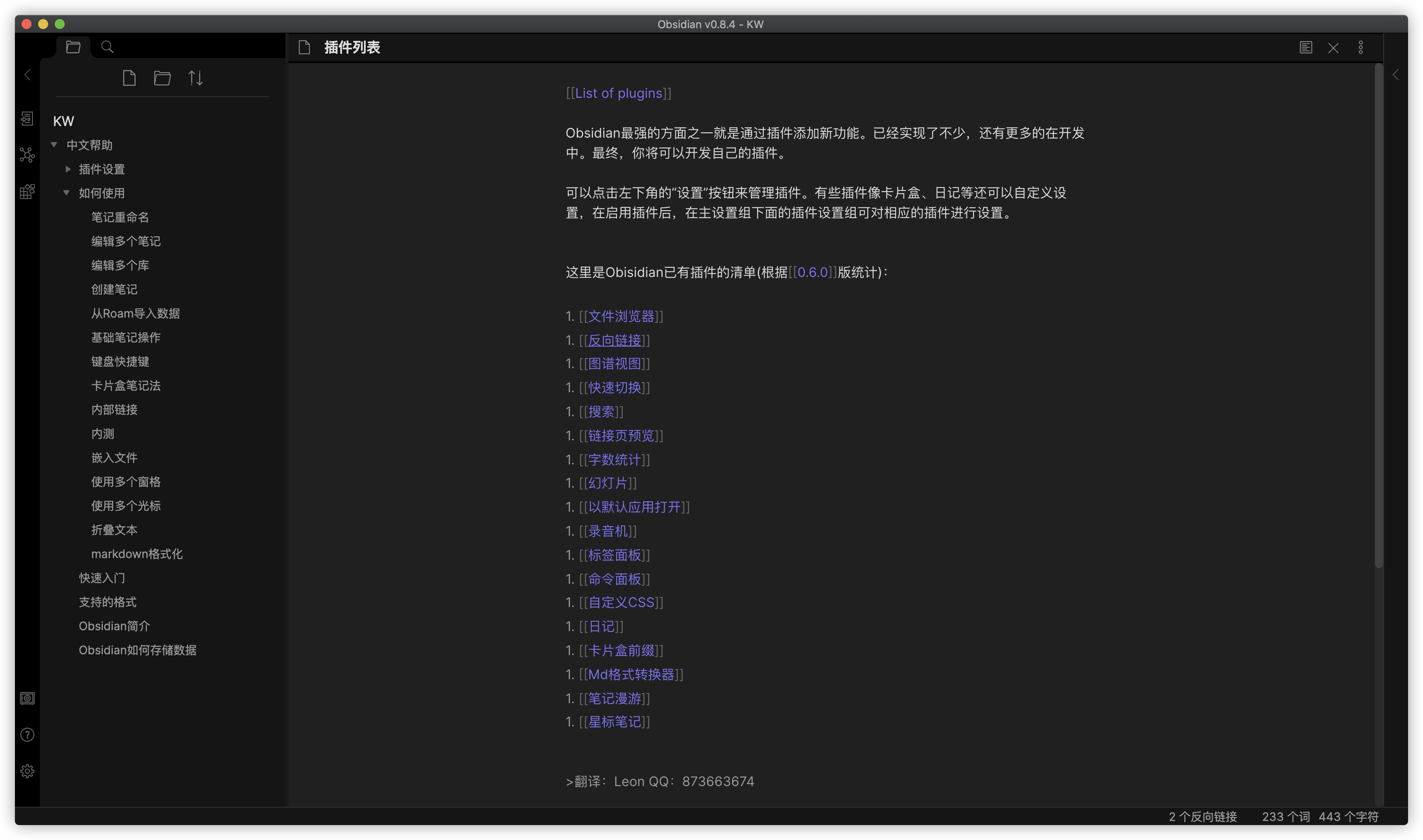Viewport: 1423px width, 840px height.
Task: Open the 使用多个光标 note
Action: tap(126, 506)
